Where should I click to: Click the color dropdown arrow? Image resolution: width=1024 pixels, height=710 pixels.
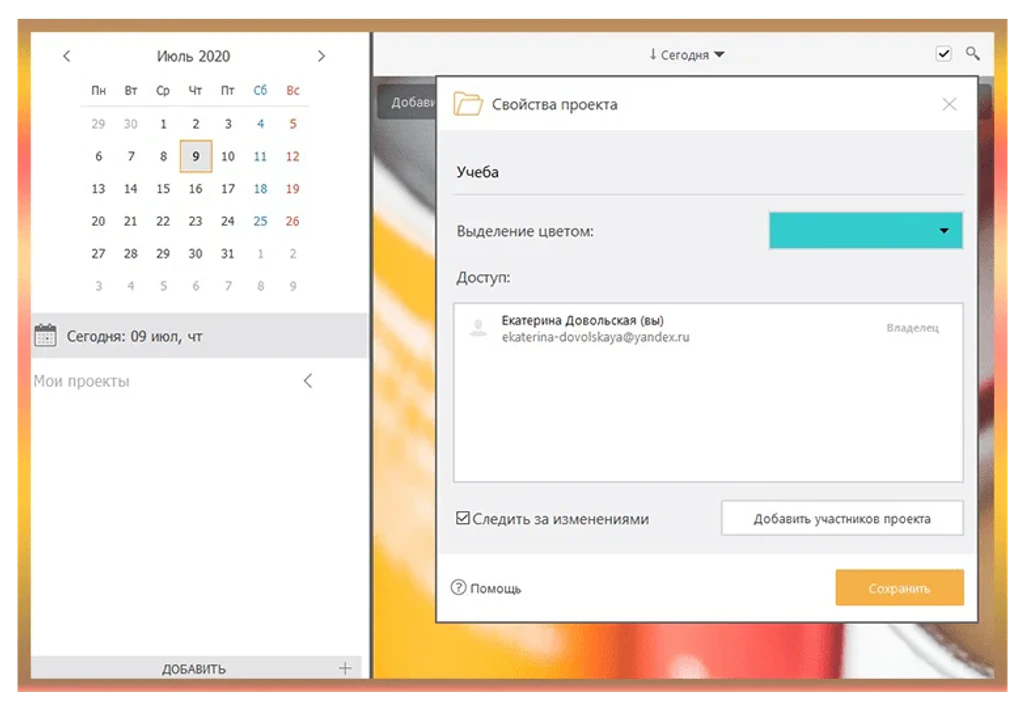click(944, 231)
